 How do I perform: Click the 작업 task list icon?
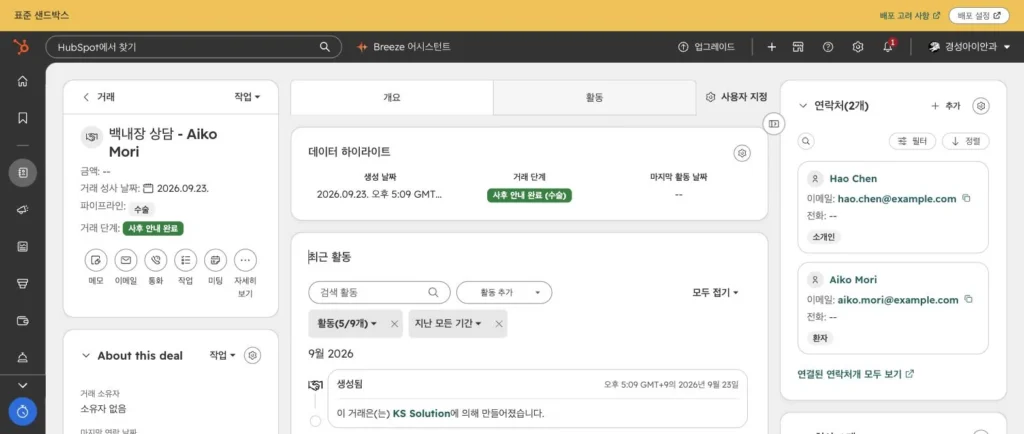[185, 260]
